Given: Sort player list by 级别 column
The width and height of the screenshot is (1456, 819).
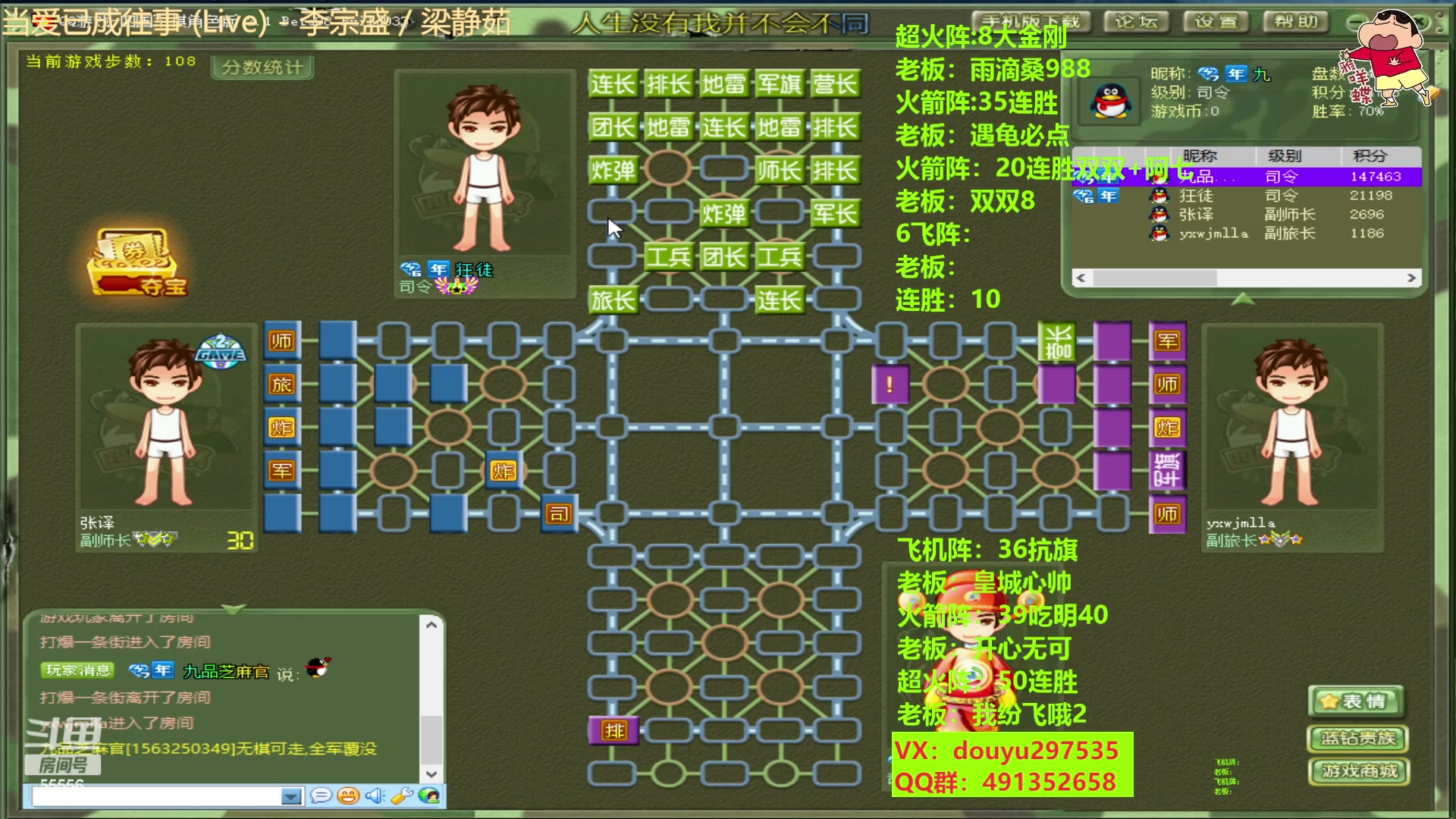Looking at the screenshot, I should point(1285,156).
